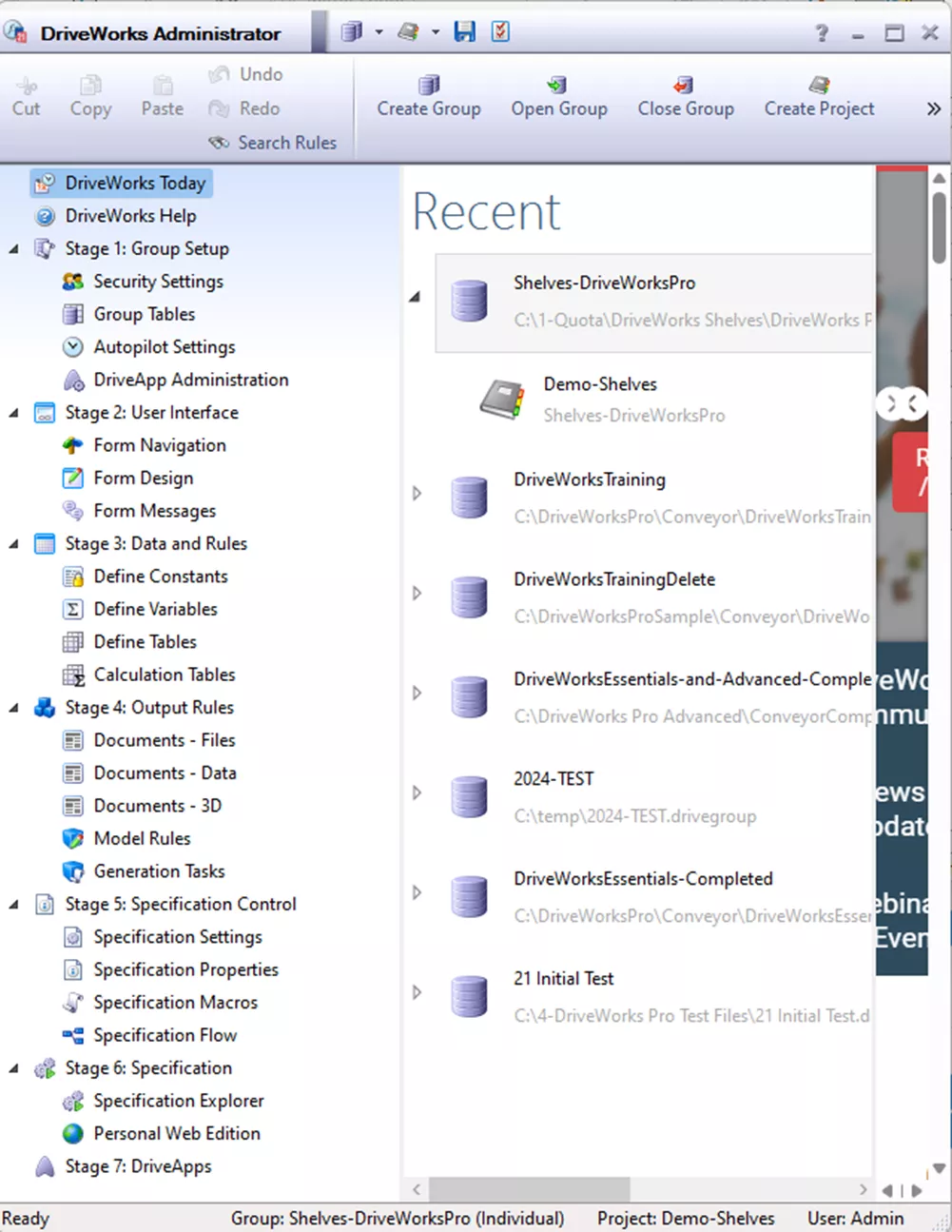Screen dimensions: 952x1232
Task: Collapse Stage 2: User Interface node
Action: pos(14,413)
